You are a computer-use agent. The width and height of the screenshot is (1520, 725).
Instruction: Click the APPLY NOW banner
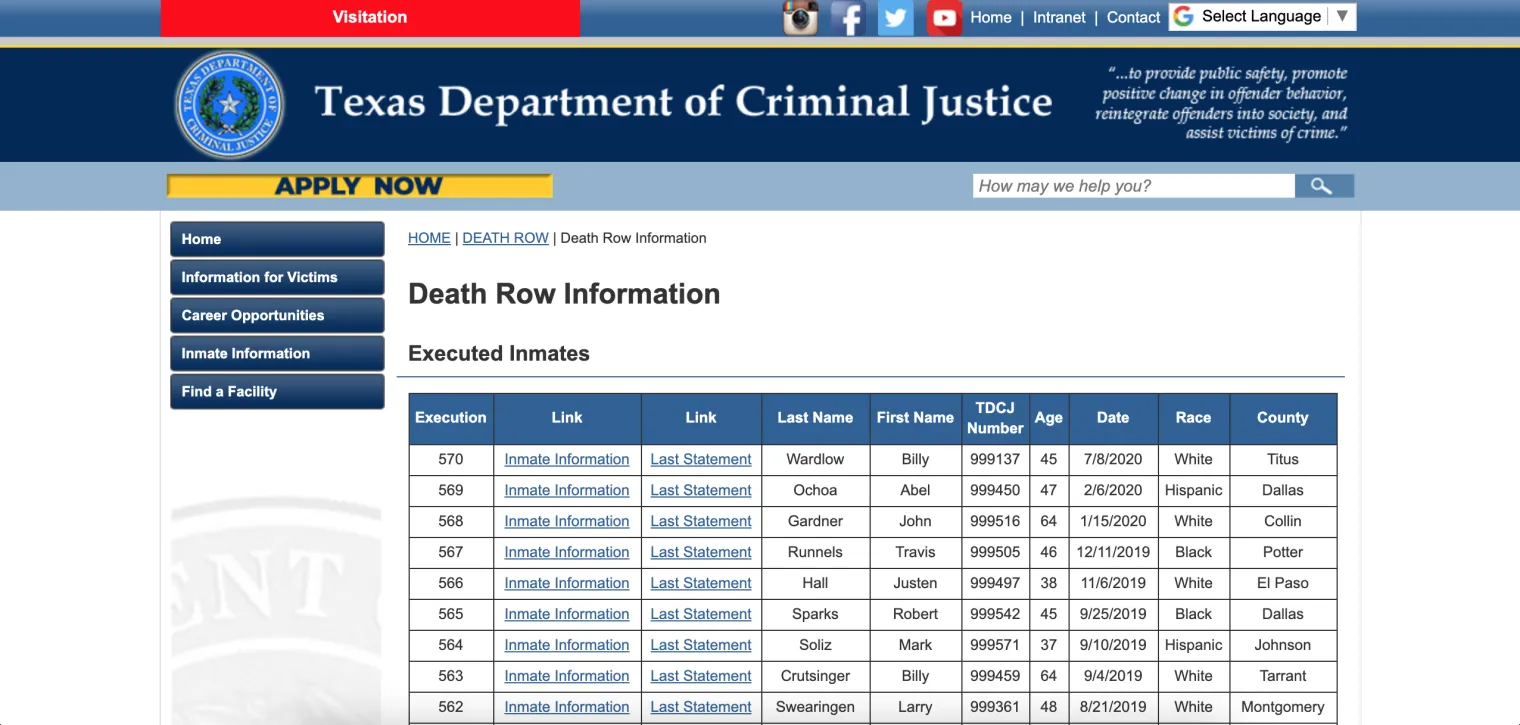[x=359, y=186]
